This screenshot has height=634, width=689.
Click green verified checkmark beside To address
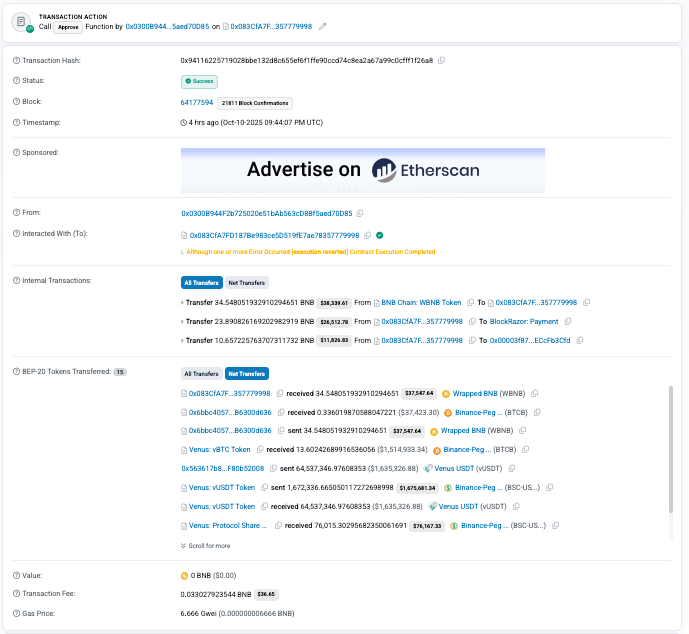click(x=380, y=235)
